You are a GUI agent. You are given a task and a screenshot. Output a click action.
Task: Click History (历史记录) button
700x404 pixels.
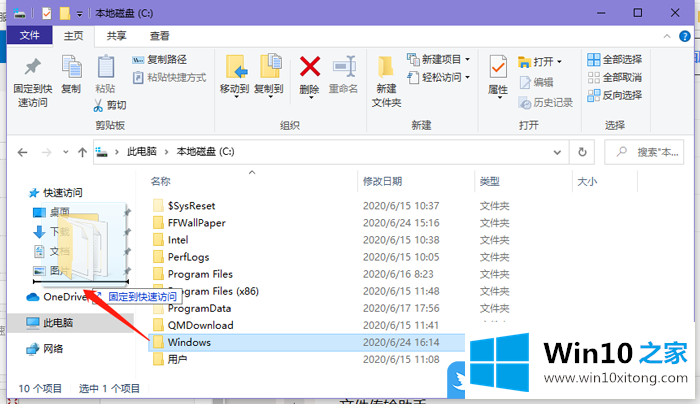(545, 103)
